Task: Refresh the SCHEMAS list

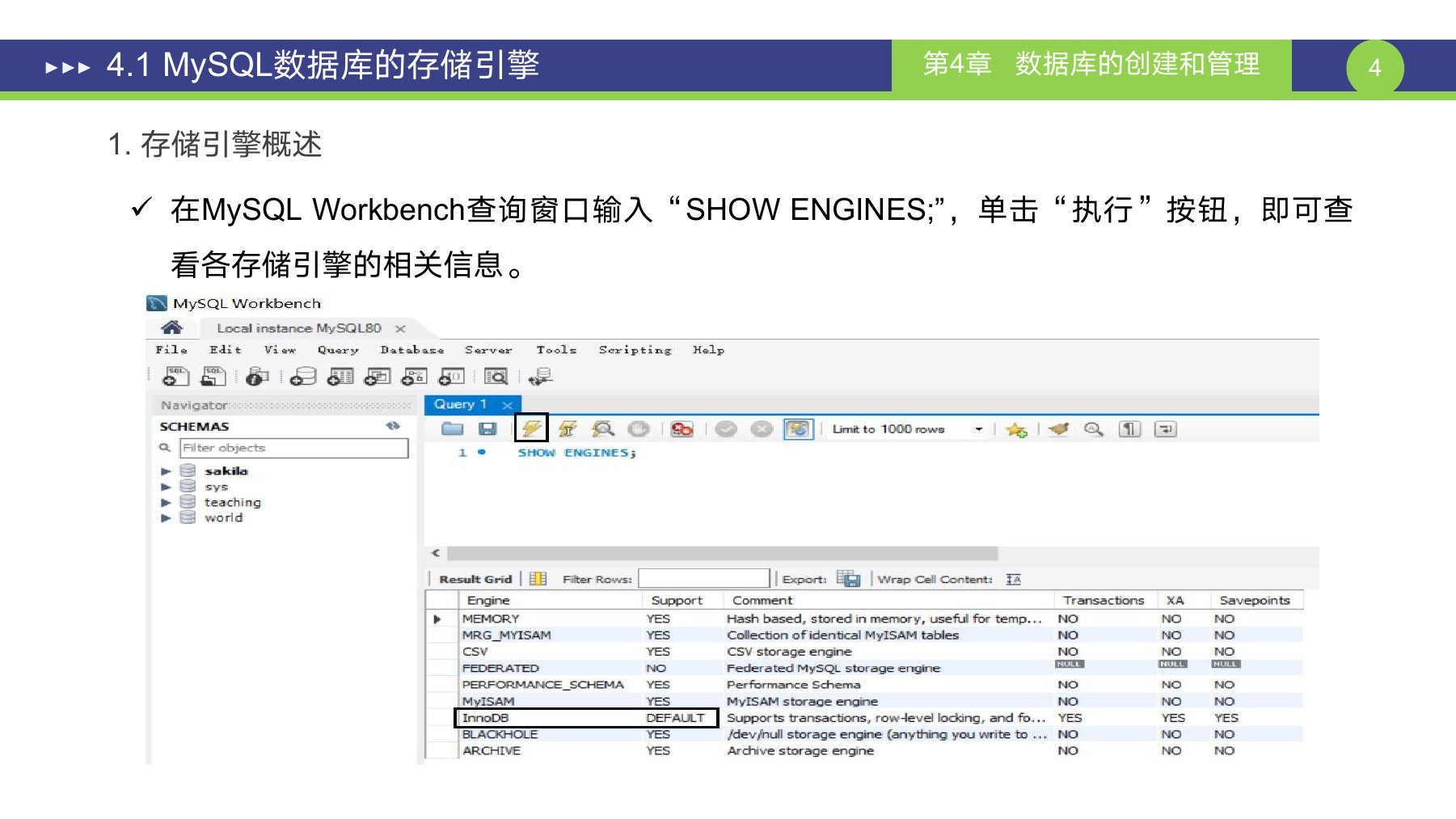Action: (393, 426)
